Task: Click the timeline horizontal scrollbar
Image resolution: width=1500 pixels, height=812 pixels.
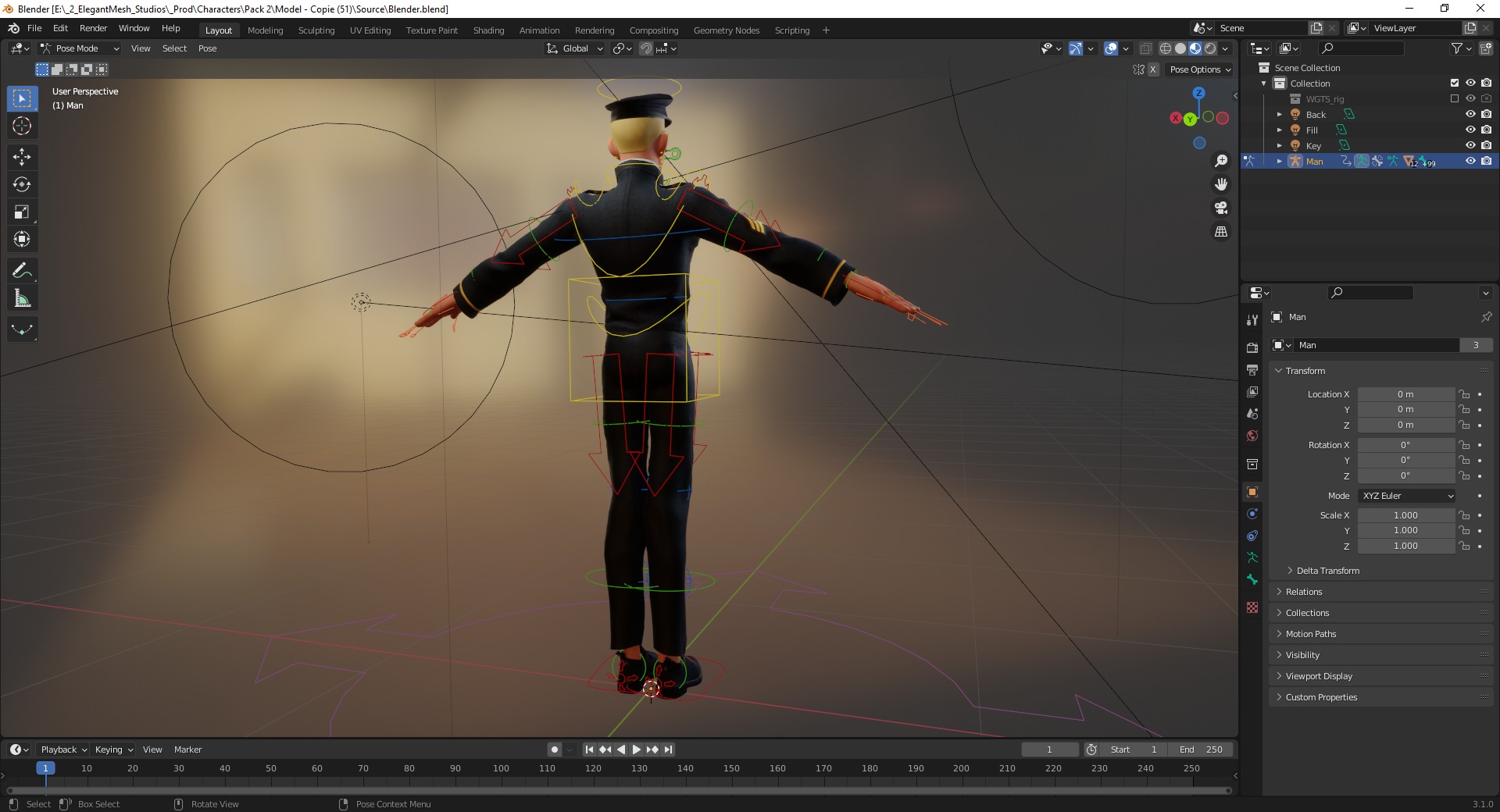Action: point(617,790)
